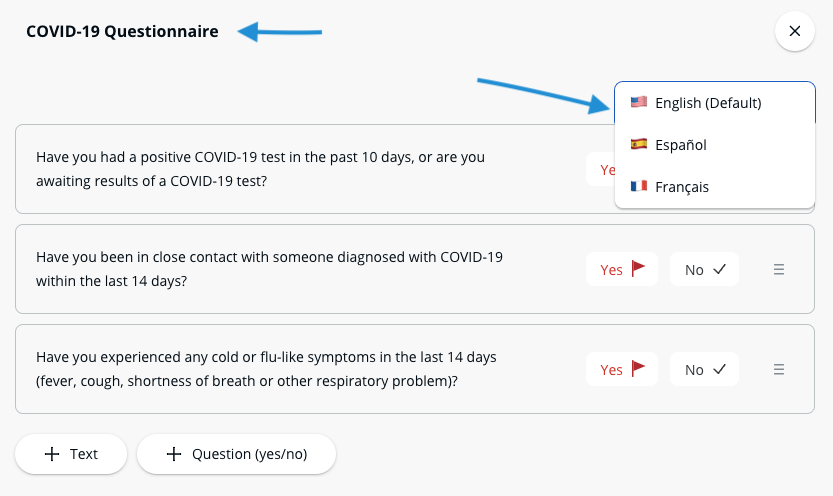Click drag handle of flu-like symptoms question
Viewport: 833px width, 496px height.
click(x=779, y=370)
